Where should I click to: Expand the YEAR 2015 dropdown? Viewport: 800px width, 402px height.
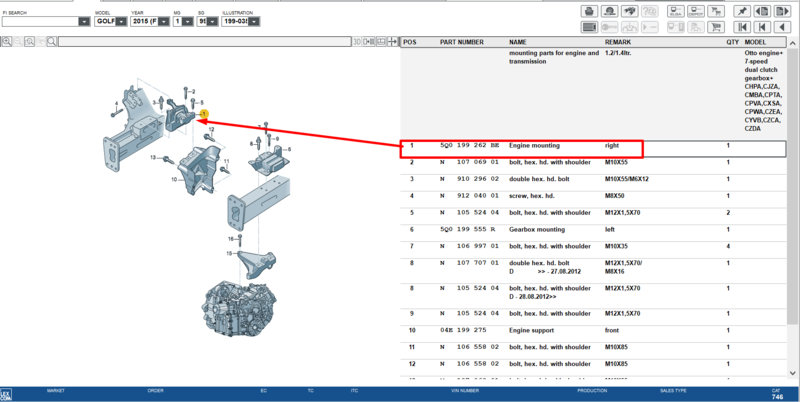[164, 21]
